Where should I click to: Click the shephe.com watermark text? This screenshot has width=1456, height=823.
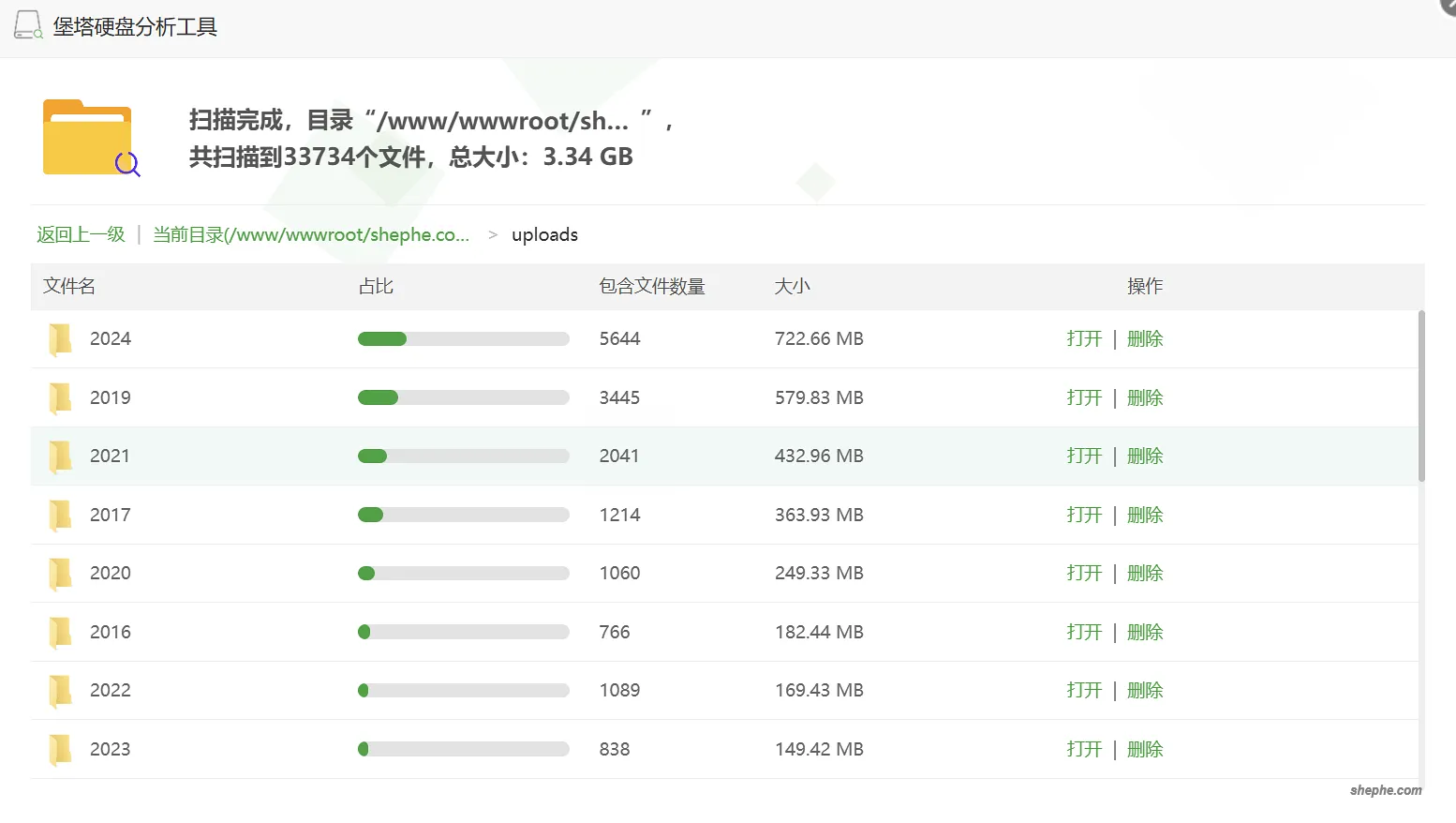pos(1384,790)
